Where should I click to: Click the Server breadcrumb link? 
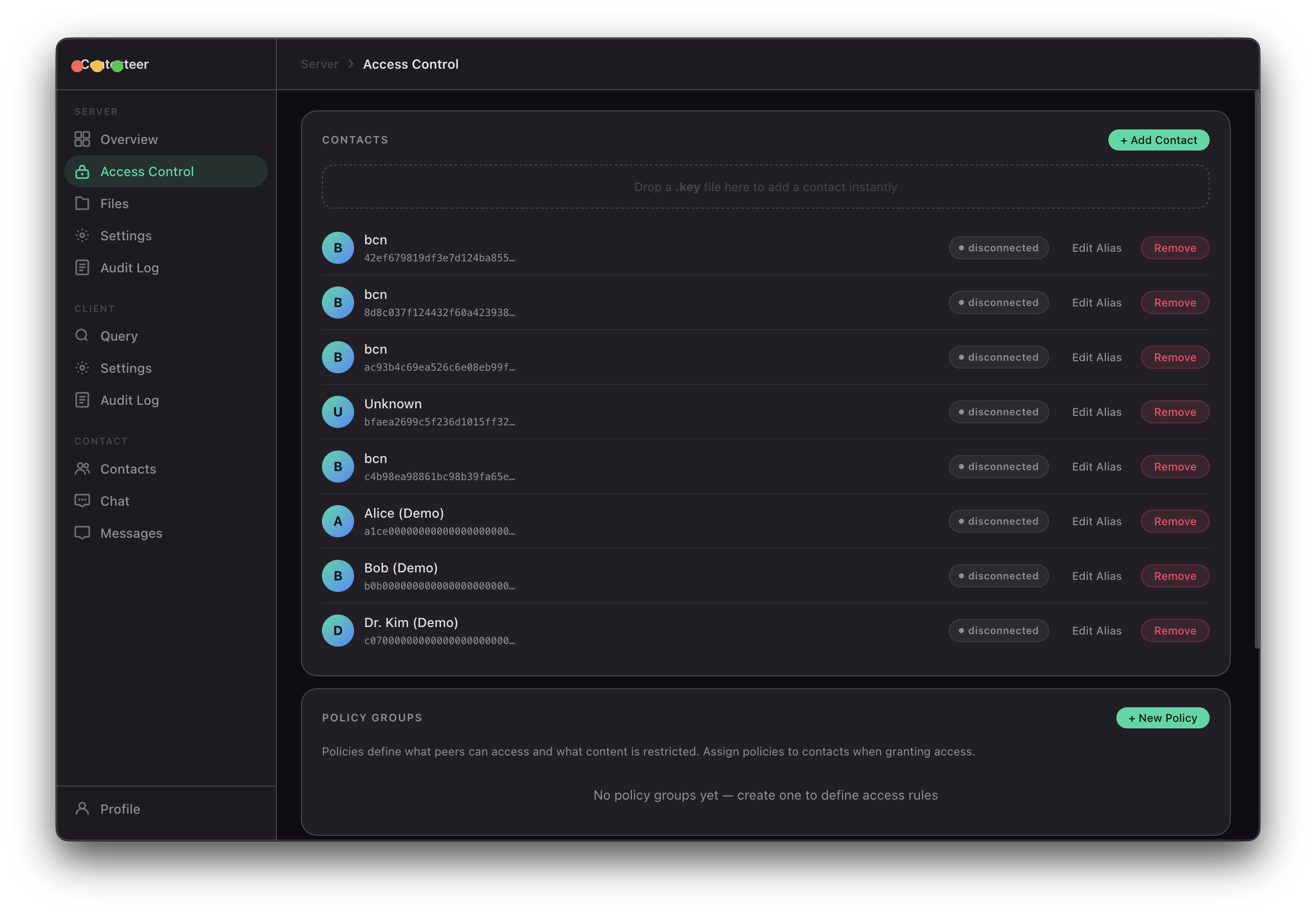tap(320, 64)
